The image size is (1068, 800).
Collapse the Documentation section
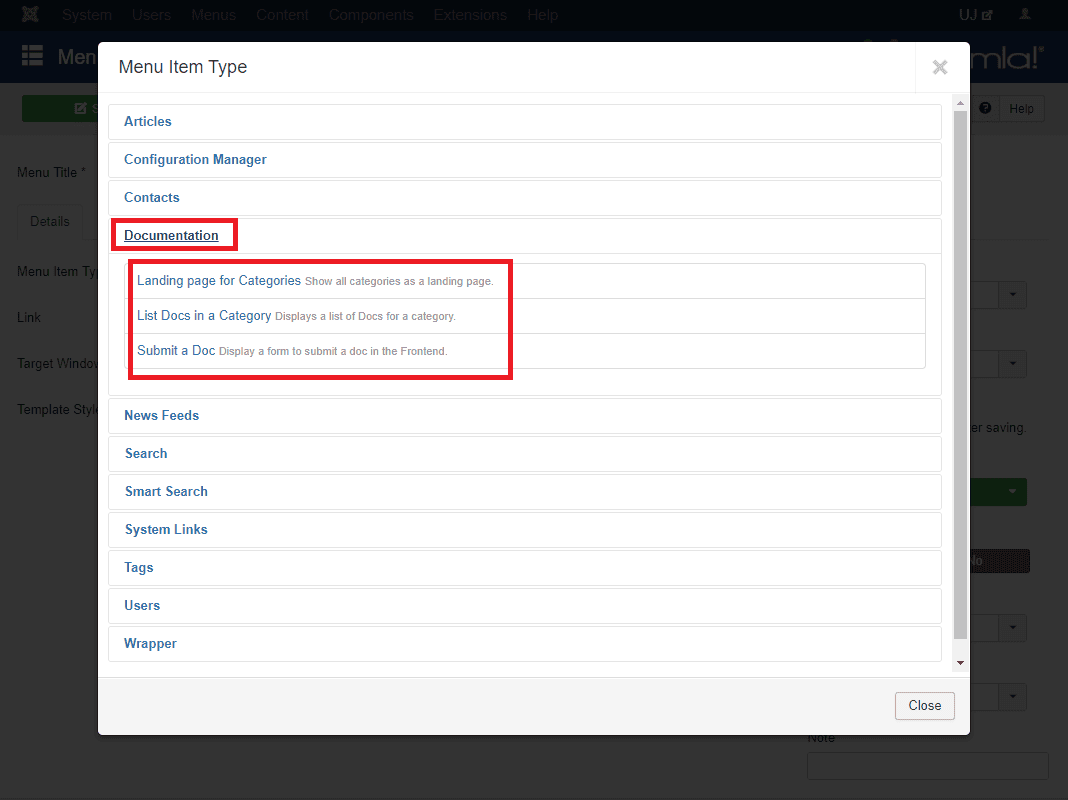171,236
